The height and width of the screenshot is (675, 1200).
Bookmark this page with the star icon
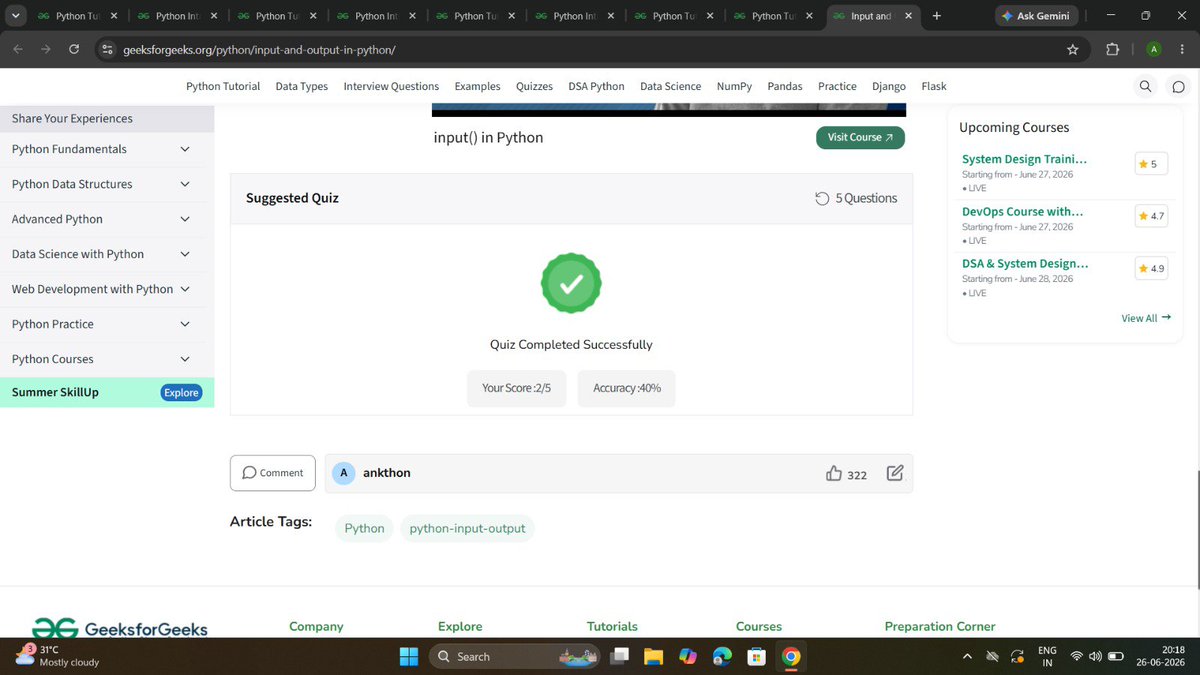pos(1073,50)
